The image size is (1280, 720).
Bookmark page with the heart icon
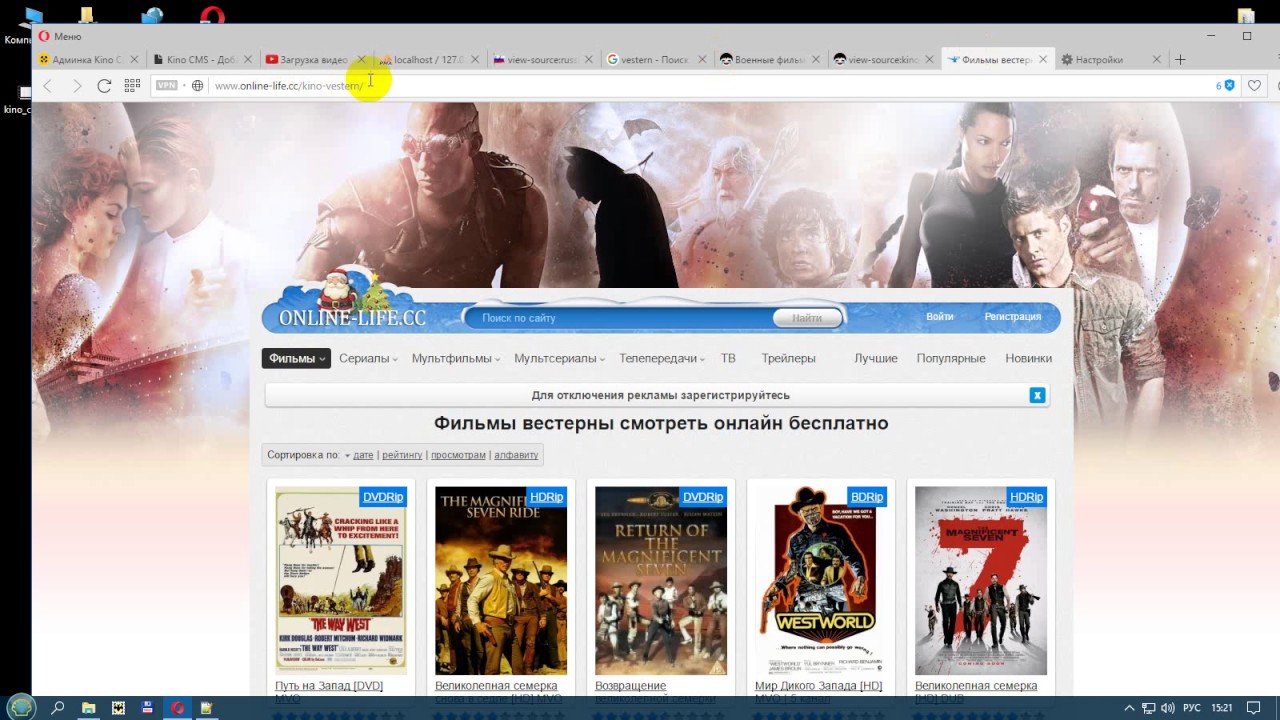(1254, 86)
